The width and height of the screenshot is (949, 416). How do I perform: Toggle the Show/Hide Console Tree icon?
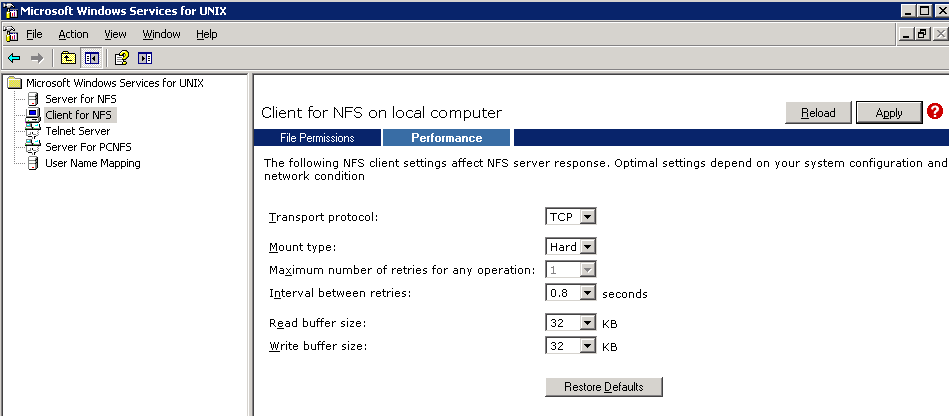(91, 58)
